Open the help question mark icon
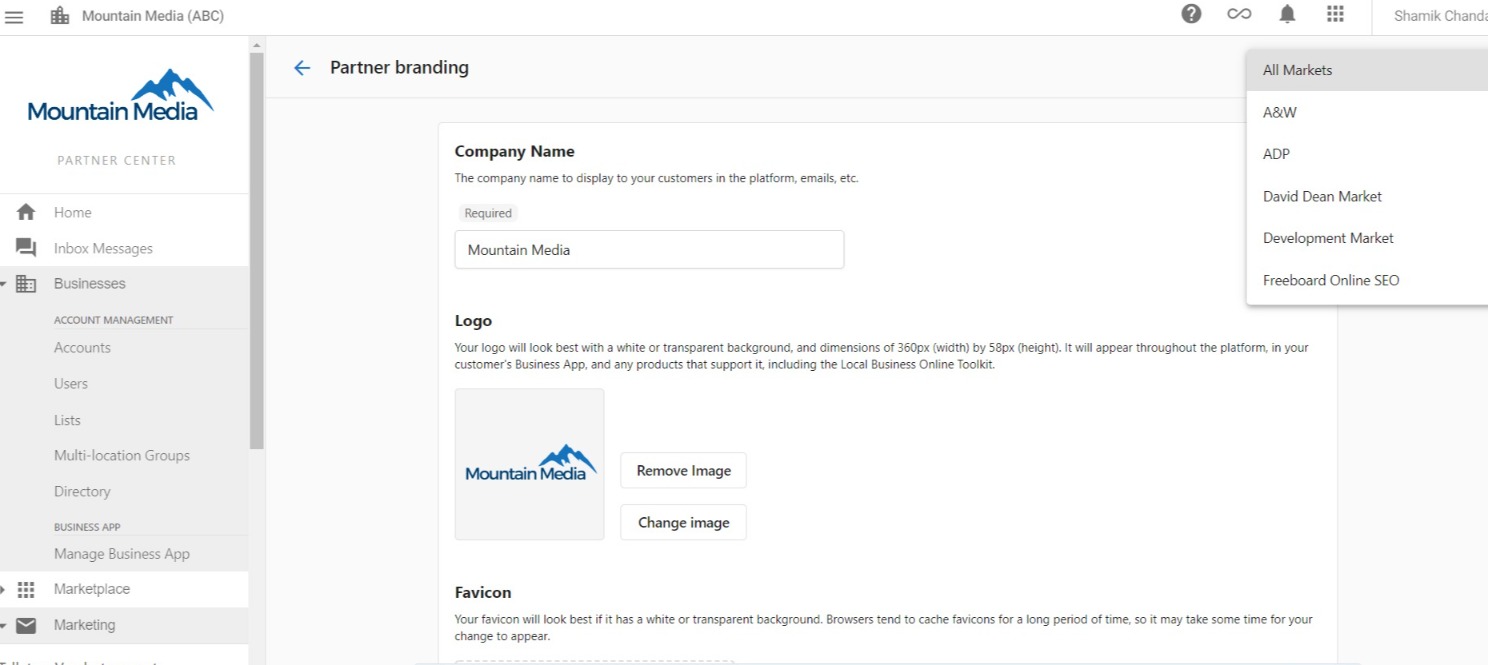The height and width of the screenshot is (665, 1488). tap(1191, 14)
